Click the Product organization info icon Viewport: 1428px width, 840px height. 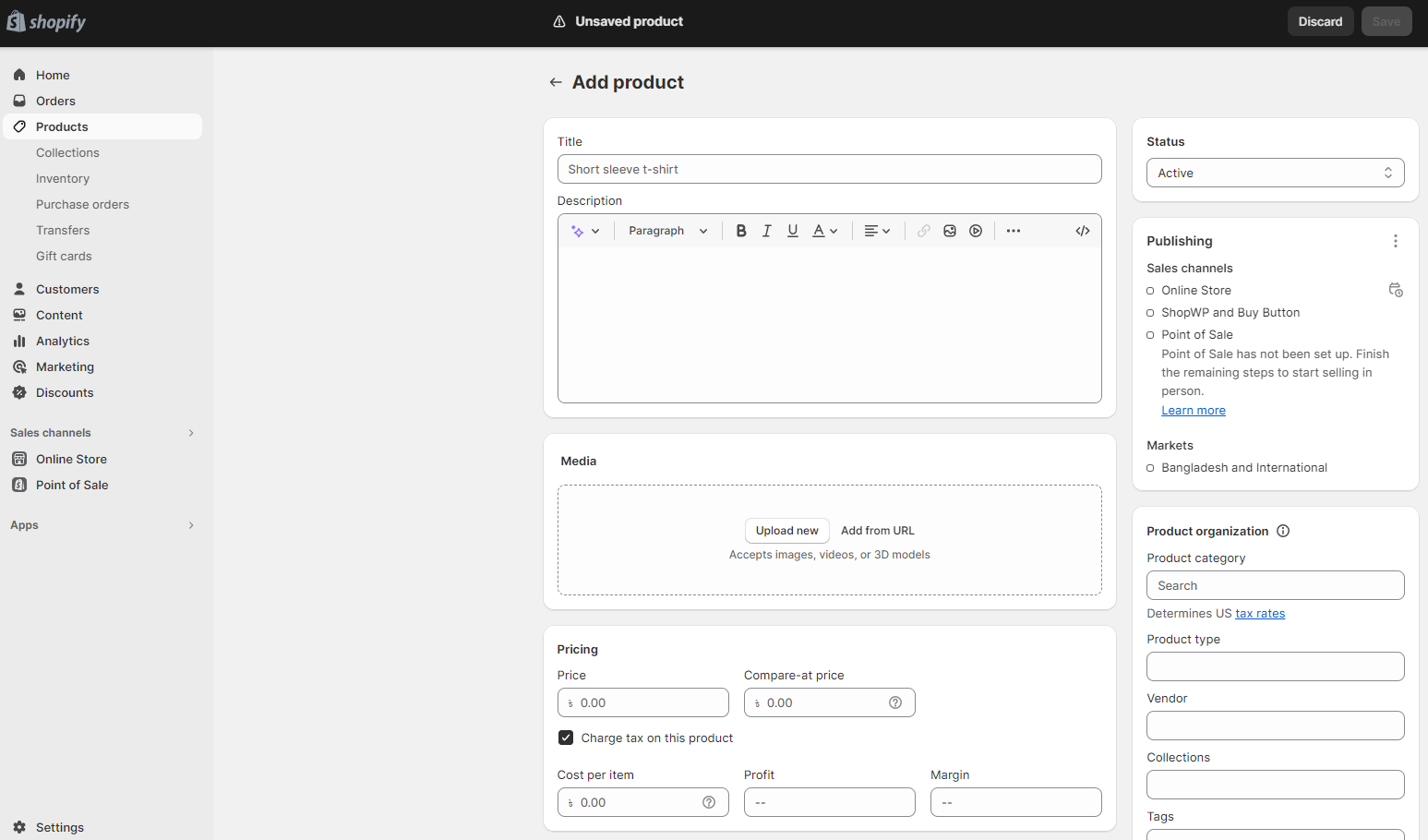1283,531
